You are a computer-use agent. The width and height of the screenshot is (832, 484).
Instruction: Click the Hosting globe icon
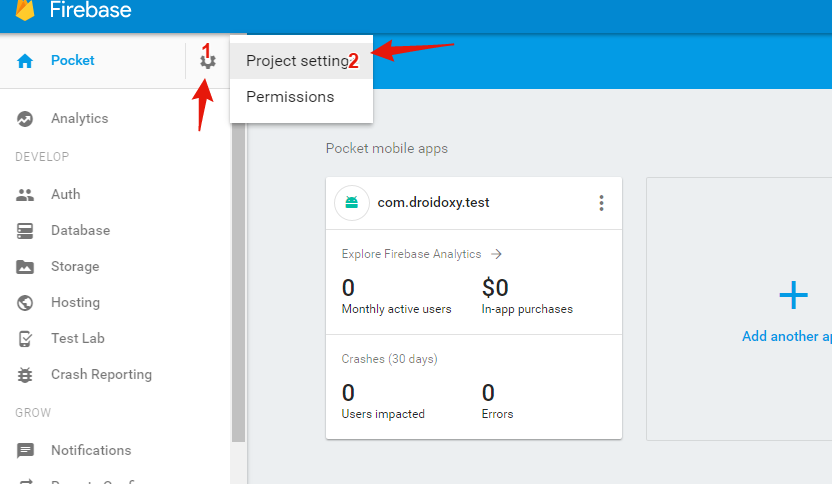point(26,303)
